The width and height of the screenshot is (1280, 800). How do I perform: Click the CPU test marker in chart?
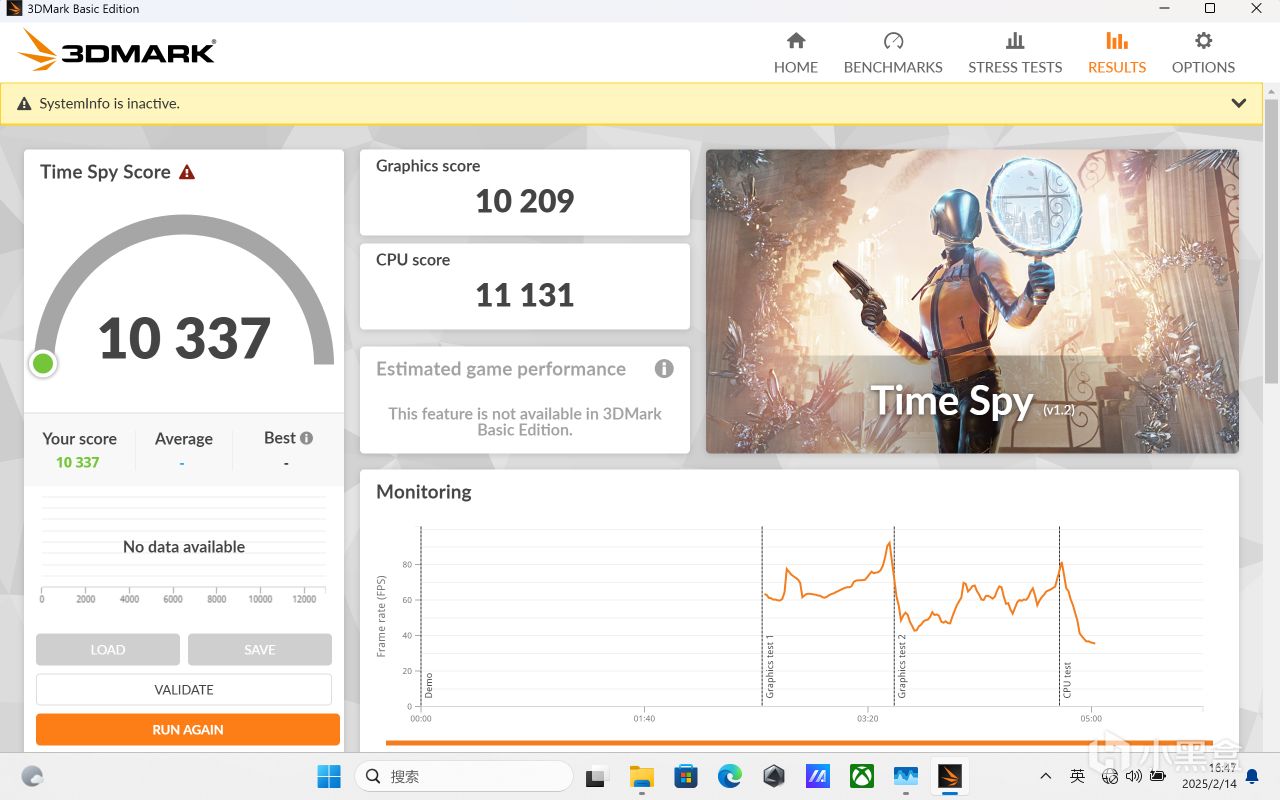[1067, 680]
